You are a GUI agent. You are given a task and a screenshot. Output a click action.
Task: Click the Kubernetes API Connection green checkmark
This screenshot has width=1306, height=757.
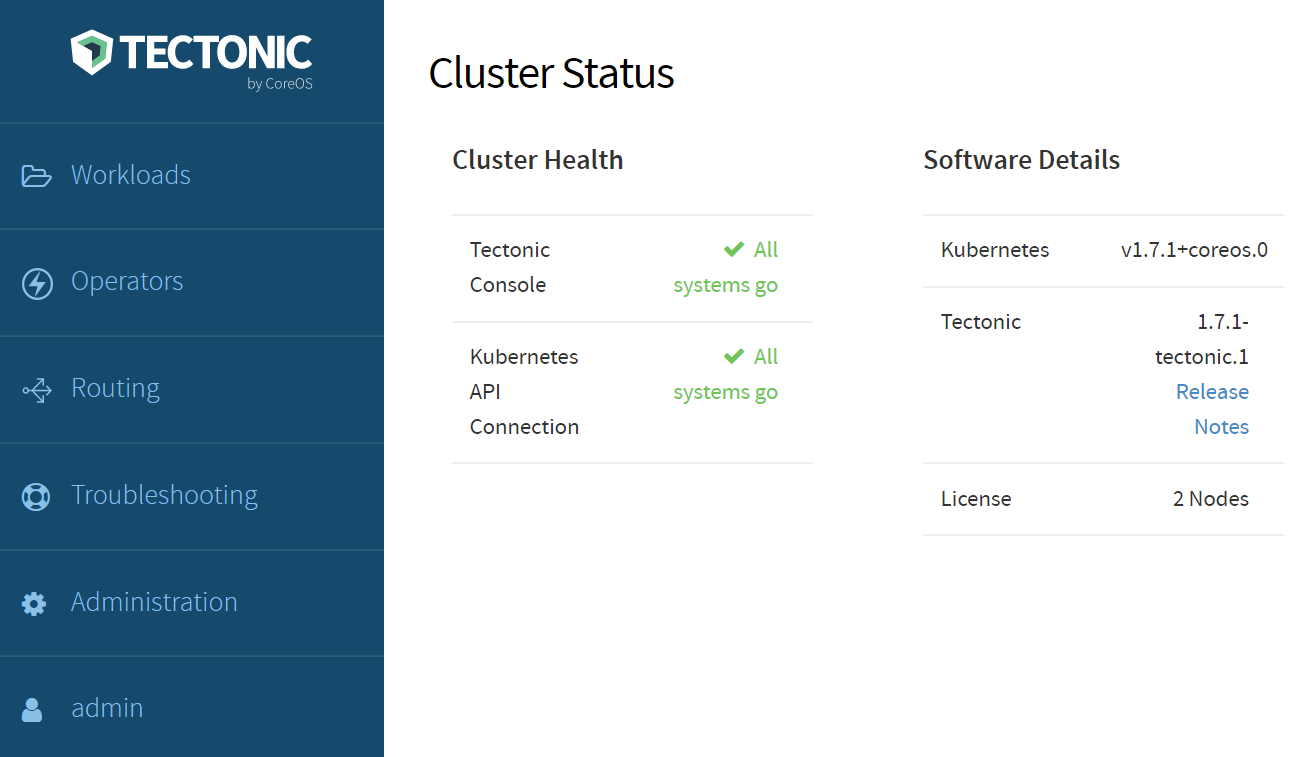(x=734, y=356)
